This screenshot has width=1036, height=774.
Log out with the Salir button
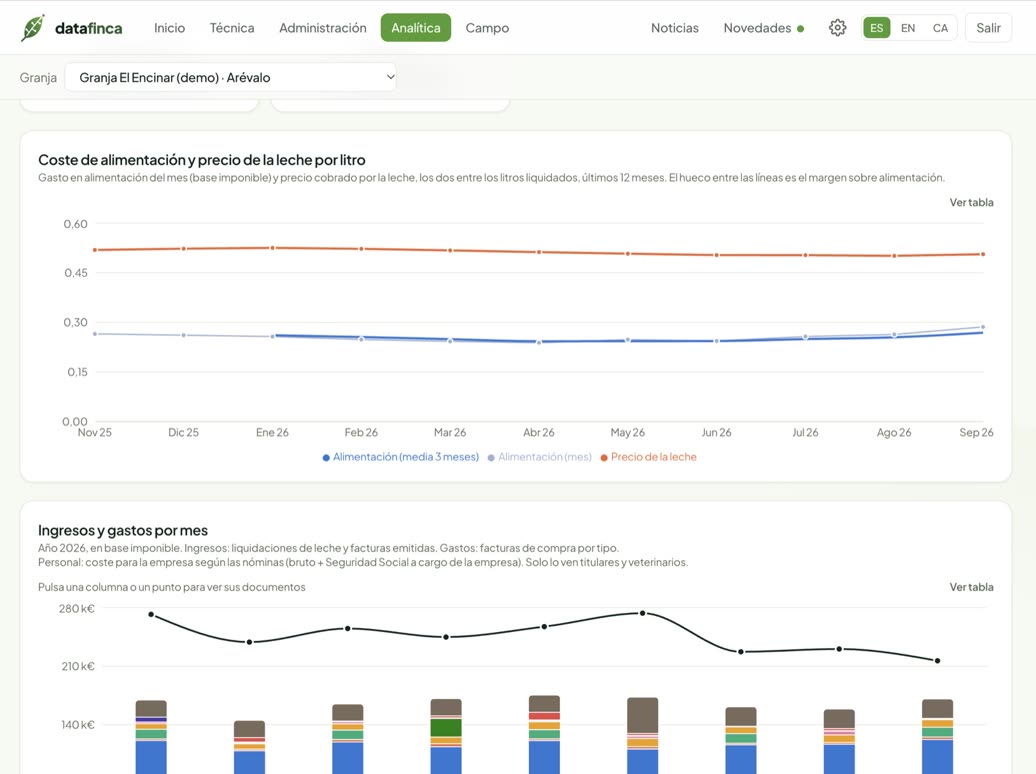988,28
